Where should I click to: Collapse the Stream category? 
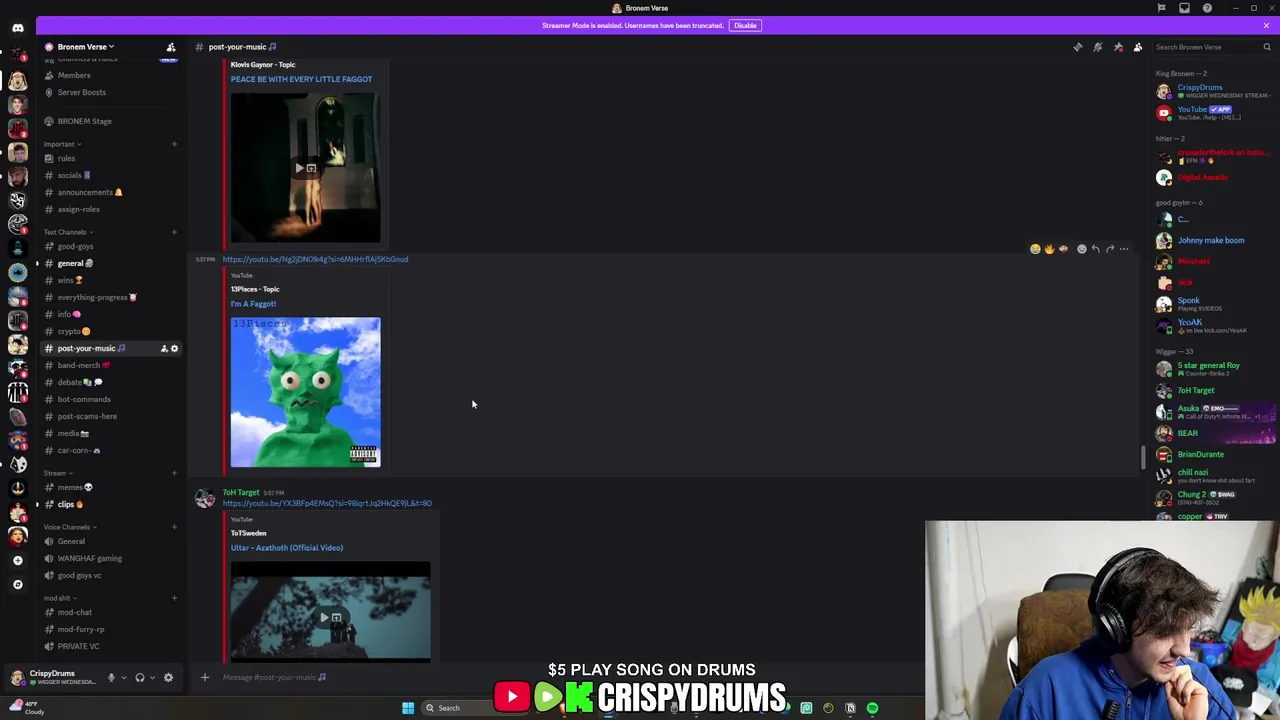tap(57, 473)
